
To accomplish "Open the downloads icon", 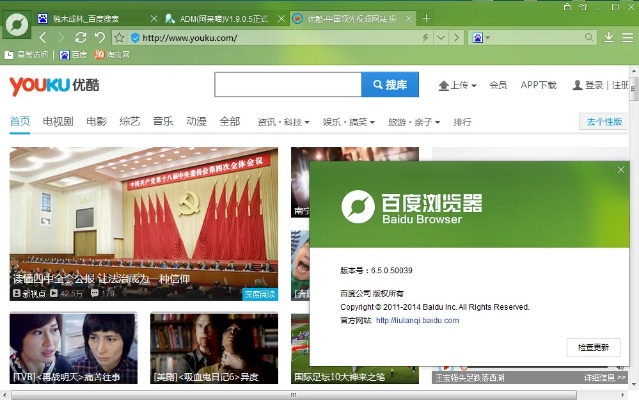I will (x=609, y=37).
